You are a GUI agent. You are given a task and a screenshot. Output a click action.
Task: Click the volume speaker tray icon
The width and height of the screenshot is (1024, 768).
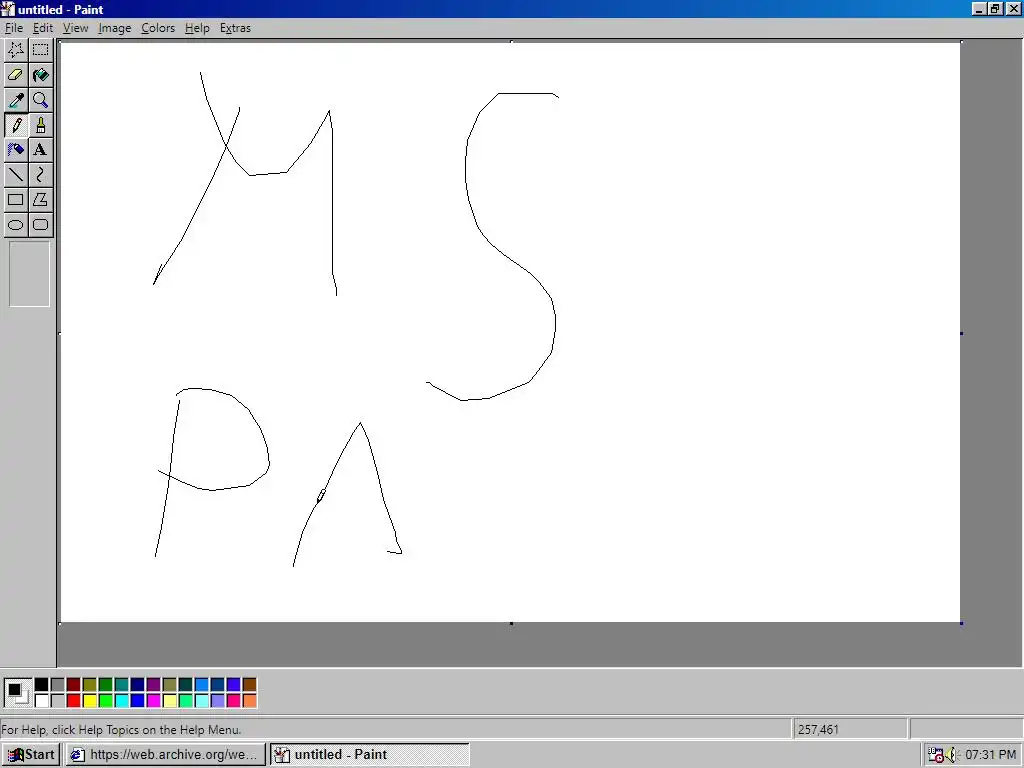click(952, 755)
